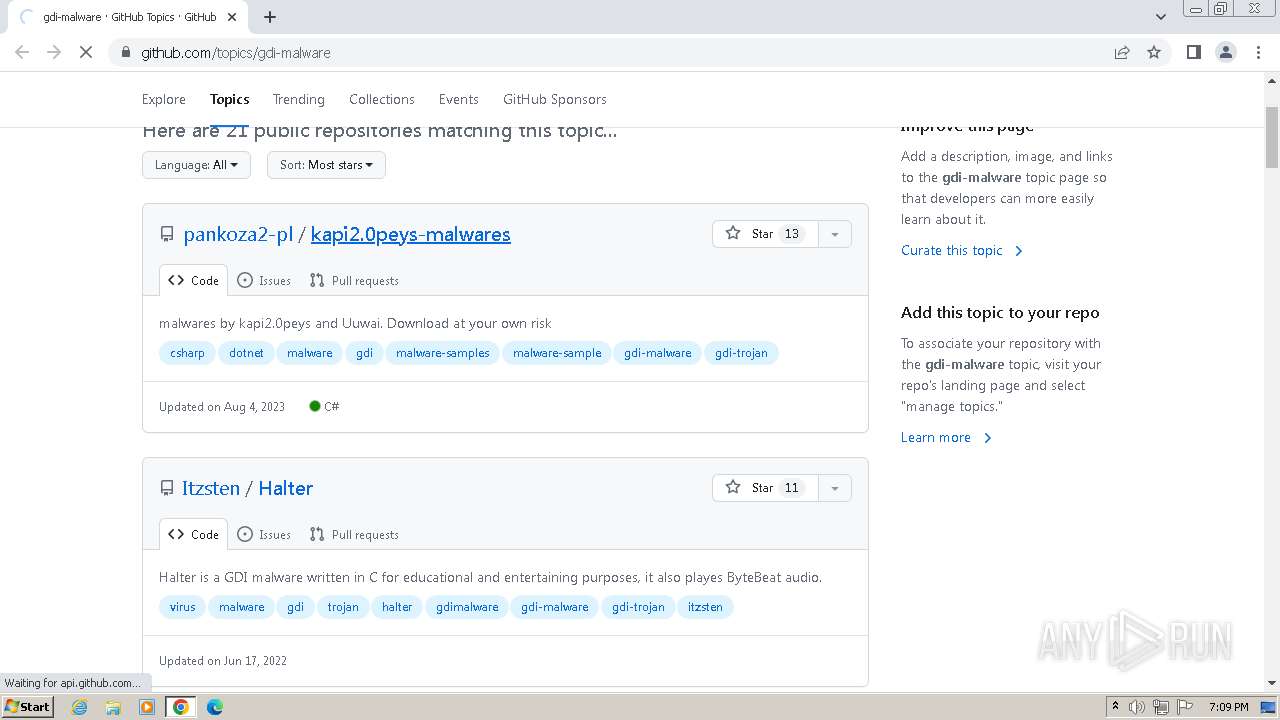Click the itzsten topic tag

705,607
